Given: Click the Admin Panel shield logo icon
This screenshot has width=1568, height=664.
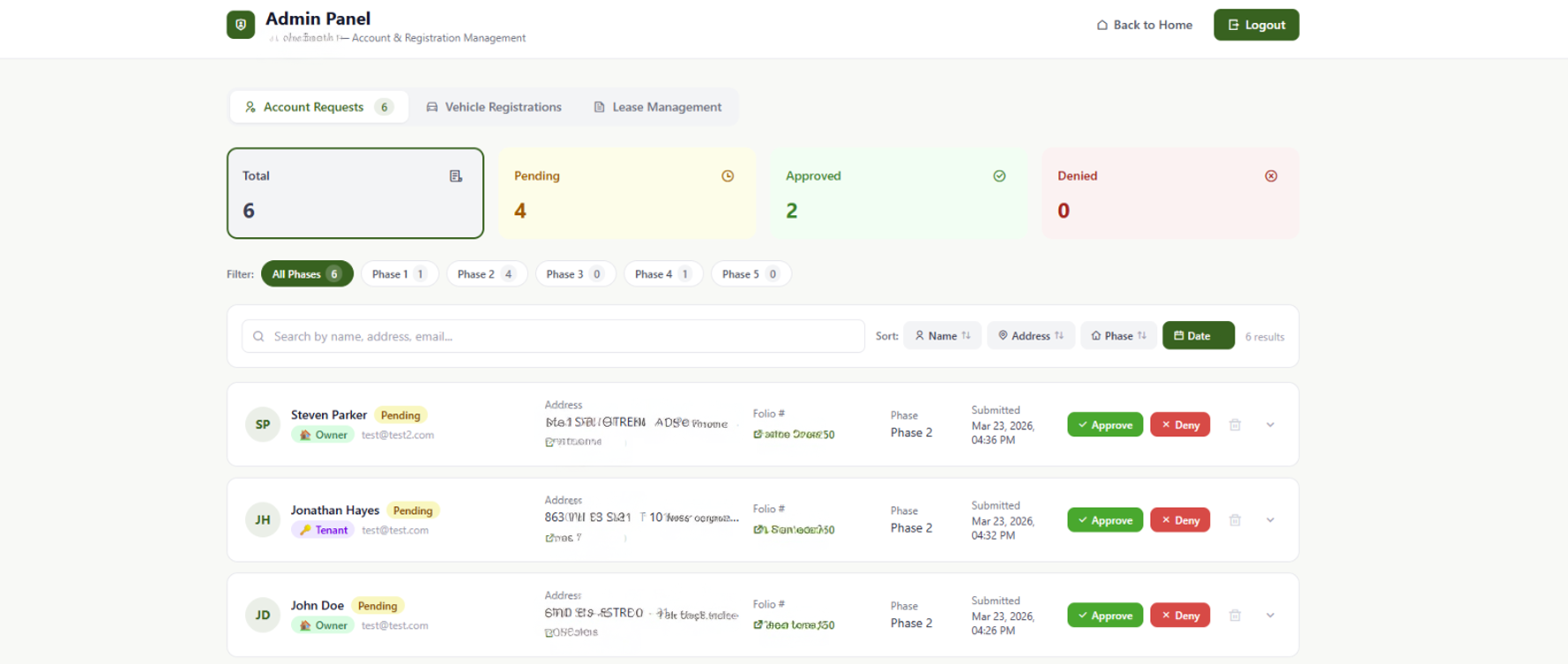Looking at the screenshot, I should 241,25.
